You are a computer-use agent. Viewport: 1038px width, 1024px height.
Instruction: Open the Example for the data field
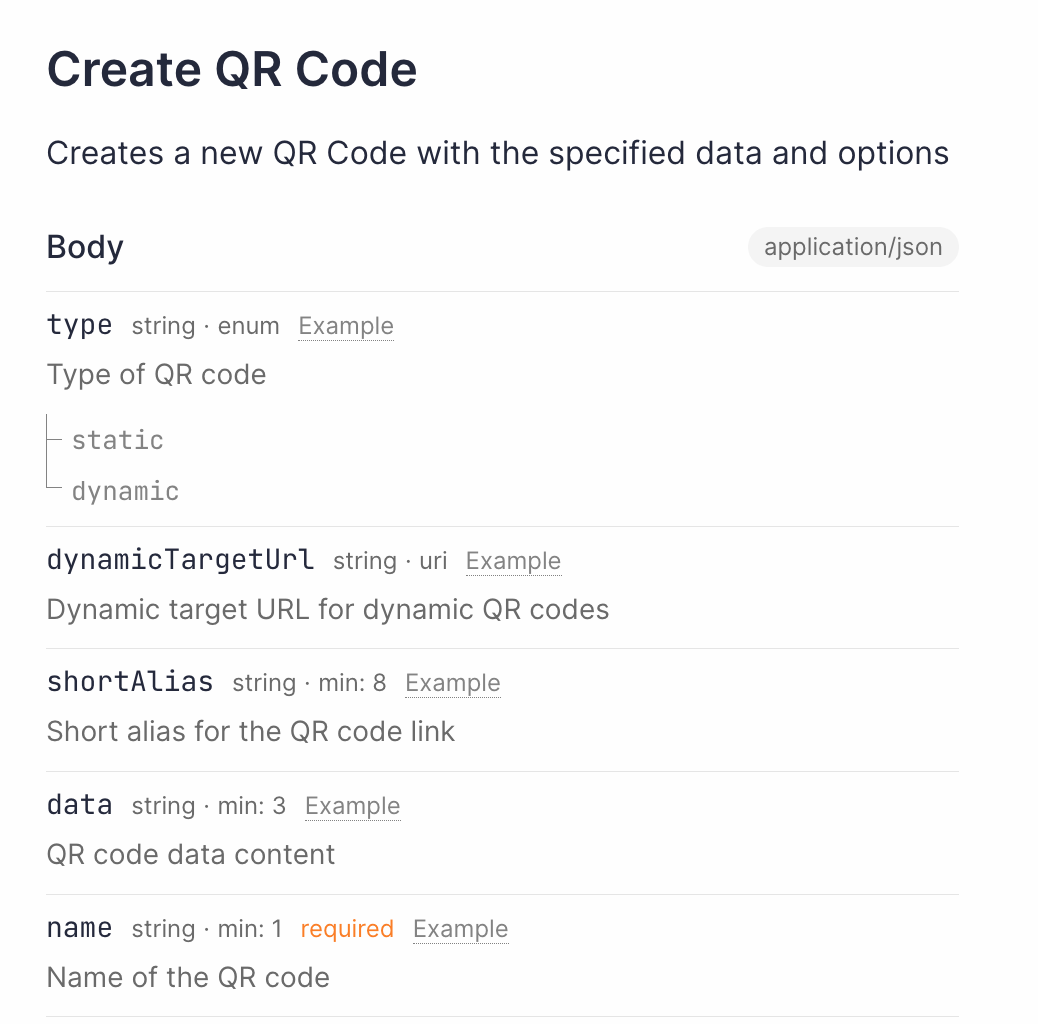352,806
